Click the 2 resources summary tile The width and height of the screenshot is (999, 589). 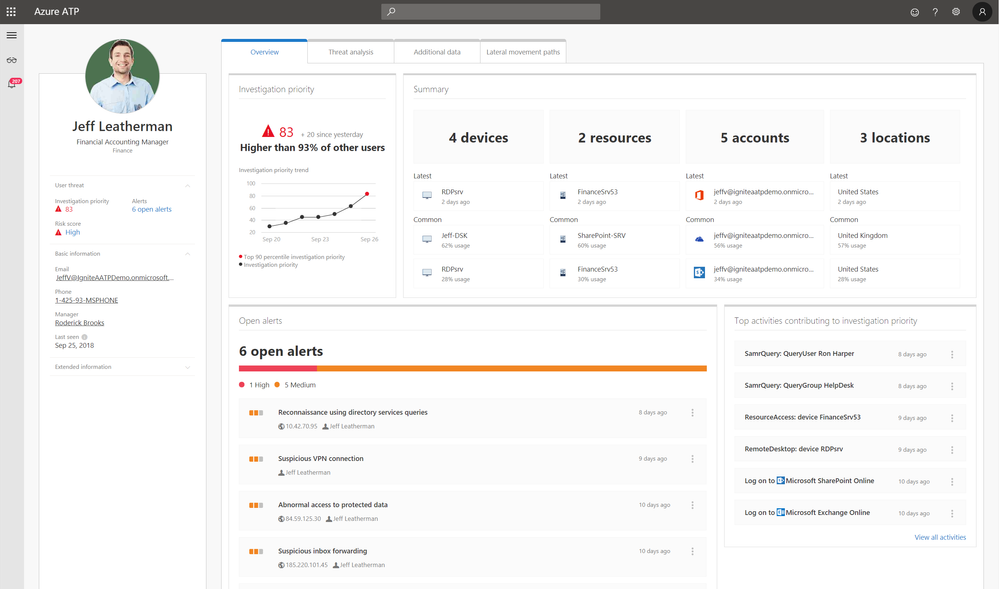tap(615, 137)
